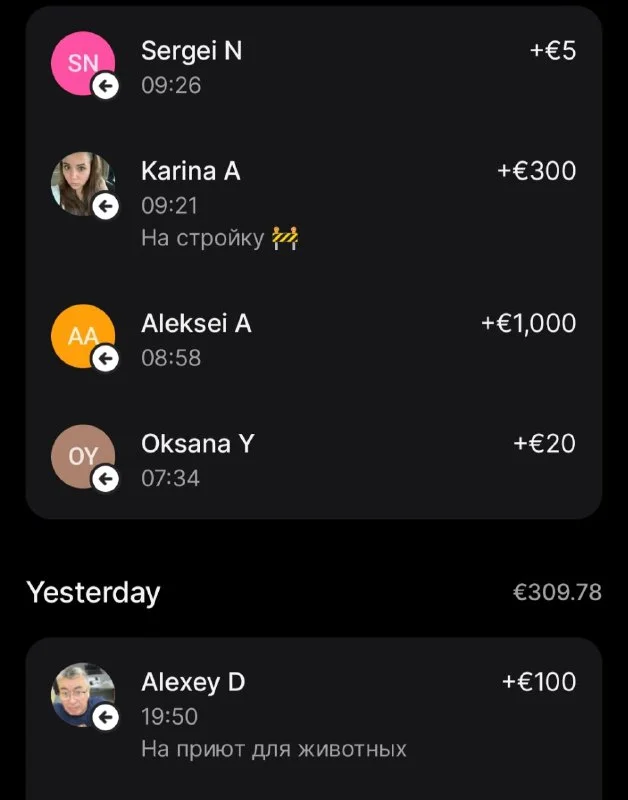628x800 pixels.
Task: Open Oksana Y transaction name
Action: pyautogui.click(x=197, y=443)
